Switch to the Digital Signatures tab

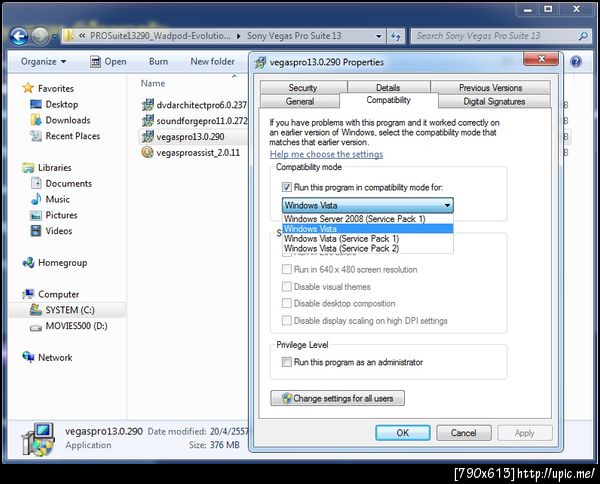tap(494, 101)
